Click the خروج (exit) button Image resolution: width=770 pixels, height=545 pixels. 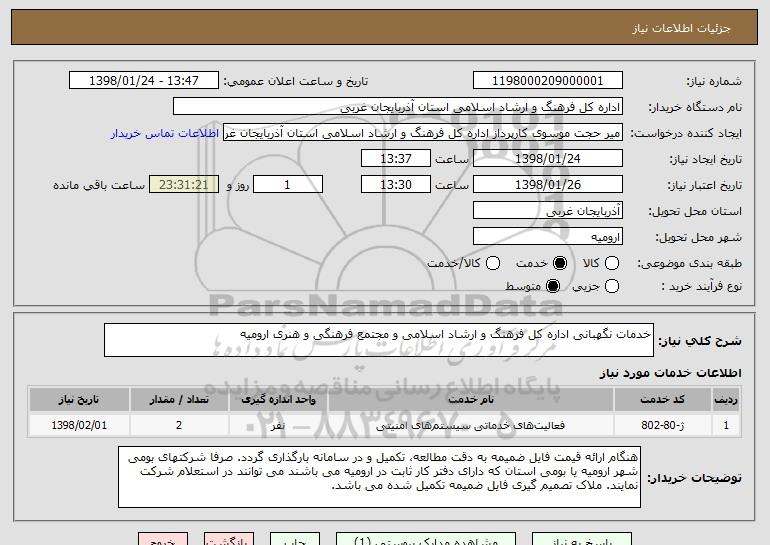[163, 540]
